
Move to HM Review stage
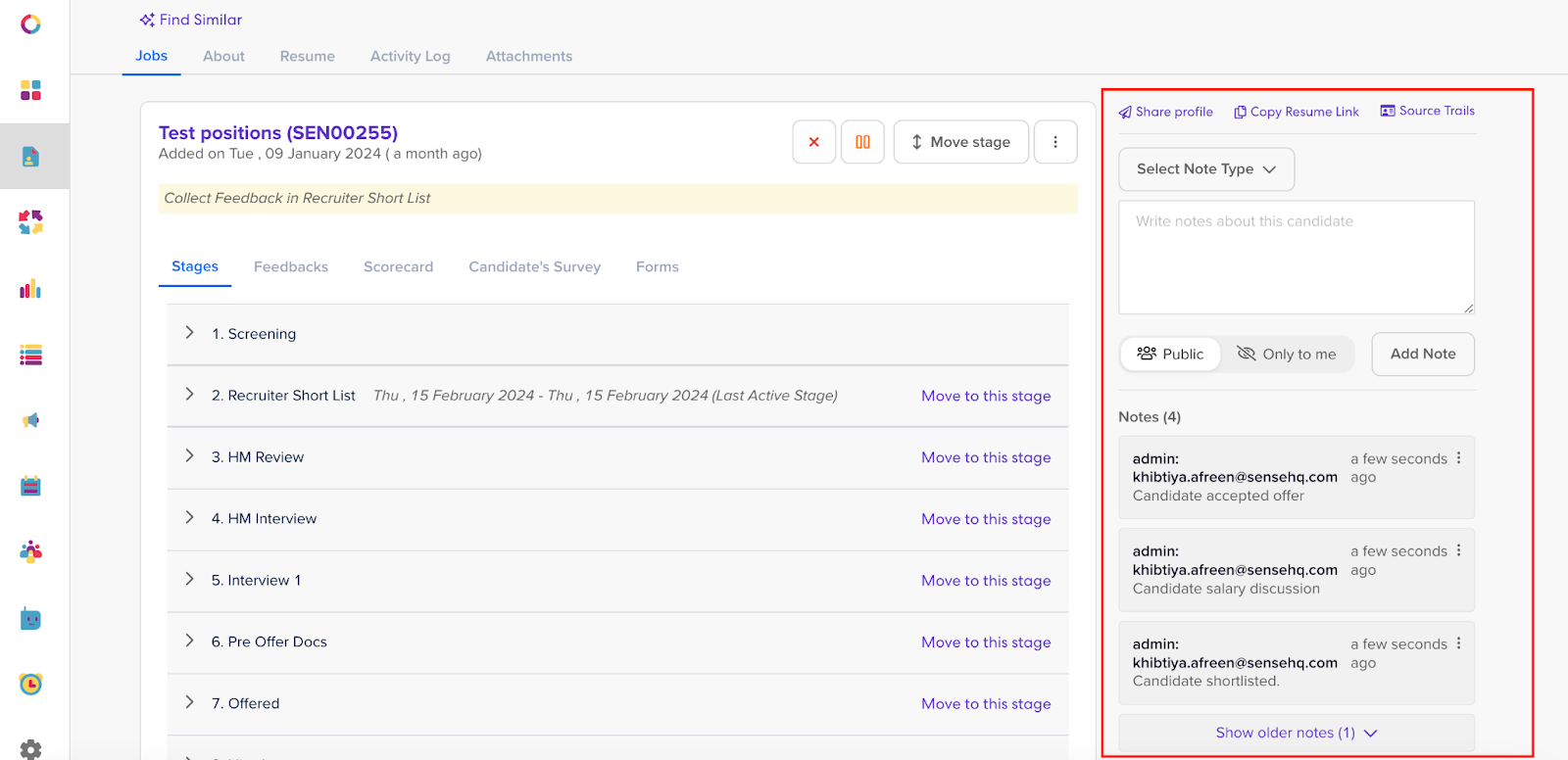coord(986,457)
